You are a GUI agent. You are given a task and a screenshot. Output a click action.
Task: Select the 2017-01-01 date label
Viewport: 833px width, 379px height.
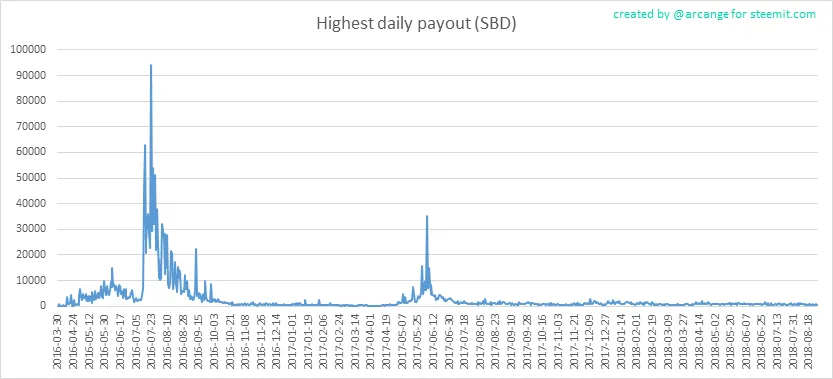pos(293,341)
